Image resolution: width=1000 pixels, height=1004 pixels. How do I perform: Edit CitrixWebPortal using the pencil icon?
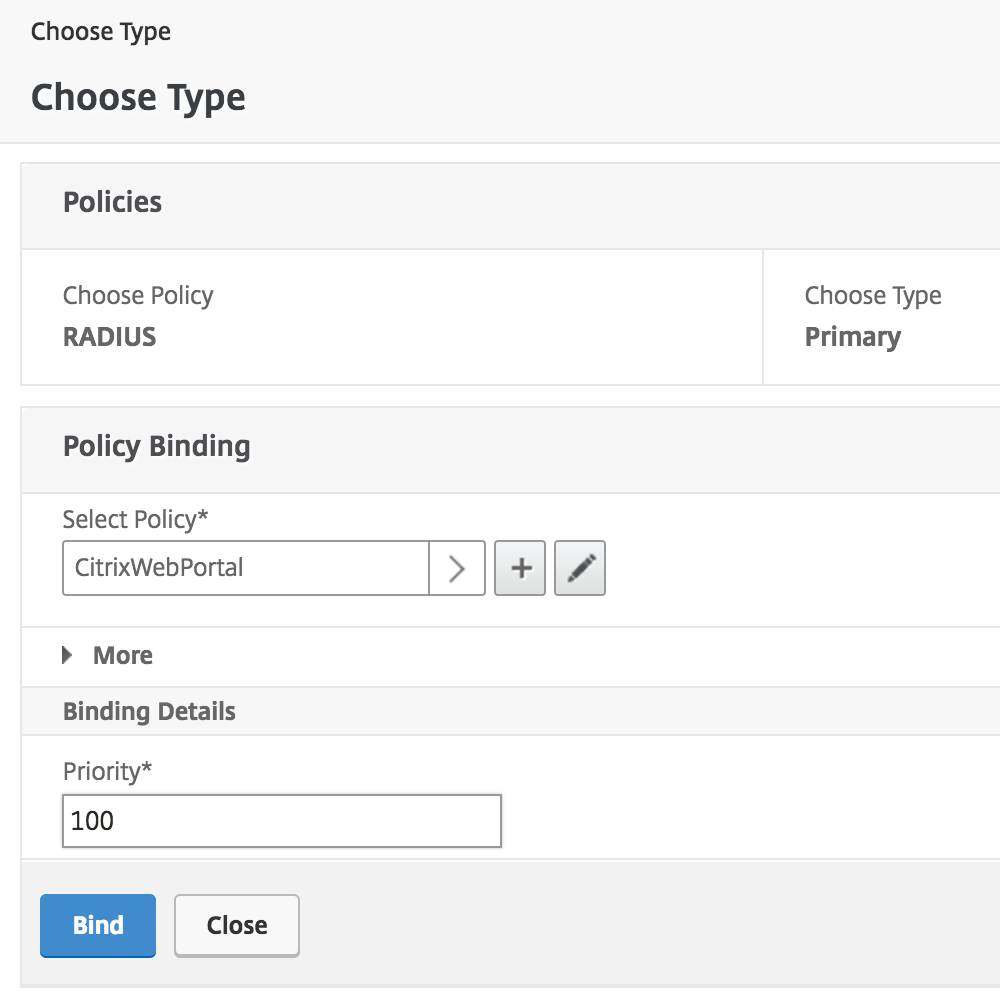pyautogui.click(x=580, y=568)
